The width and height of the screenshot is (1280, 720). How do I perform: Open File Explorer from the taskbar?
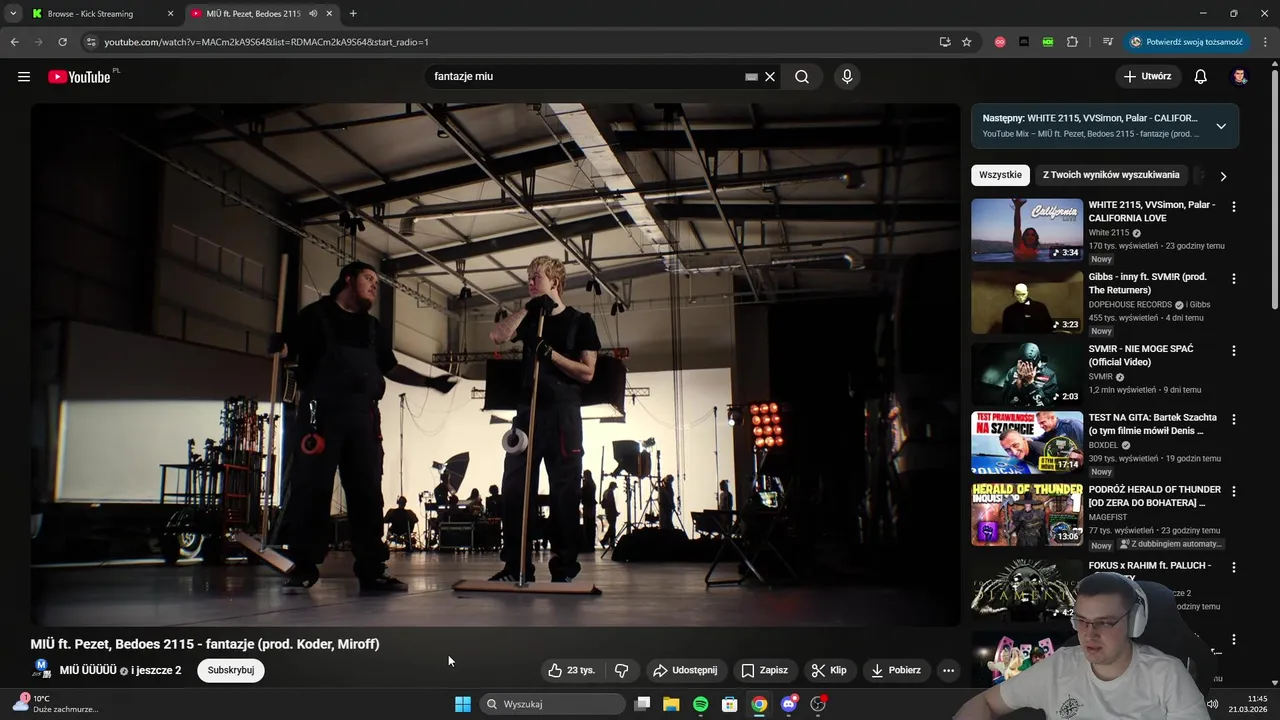click(671, 704)
